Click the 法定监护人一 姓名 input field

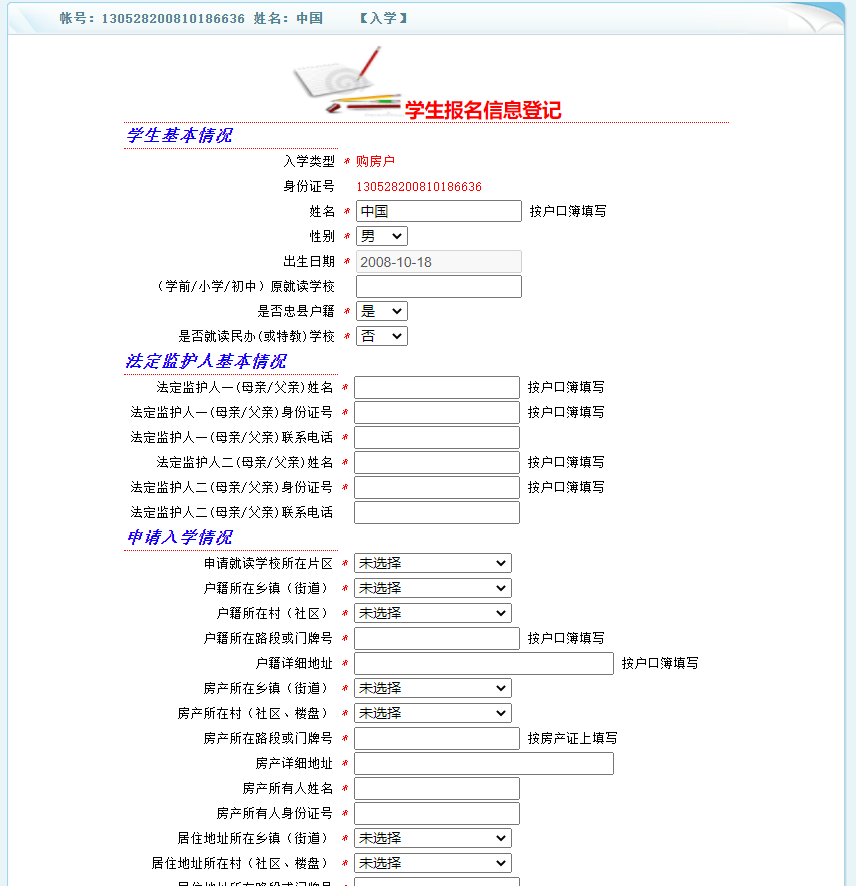[436, 387]
